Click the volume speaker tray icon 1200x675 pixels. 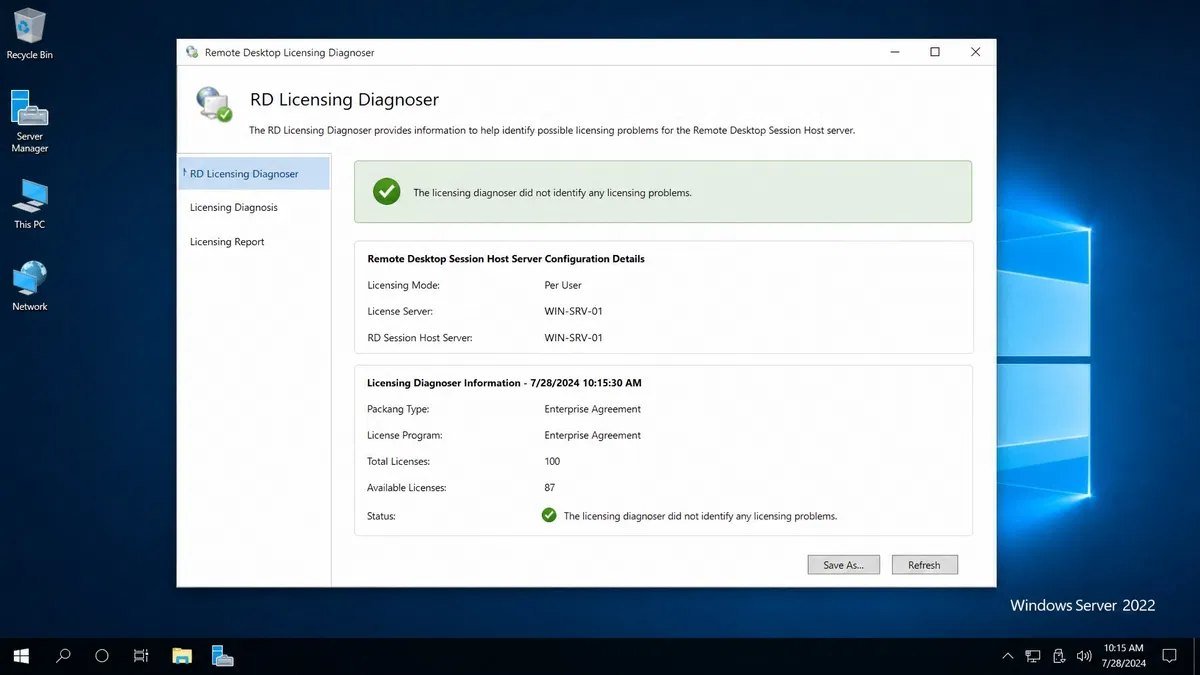[1083, 656]
